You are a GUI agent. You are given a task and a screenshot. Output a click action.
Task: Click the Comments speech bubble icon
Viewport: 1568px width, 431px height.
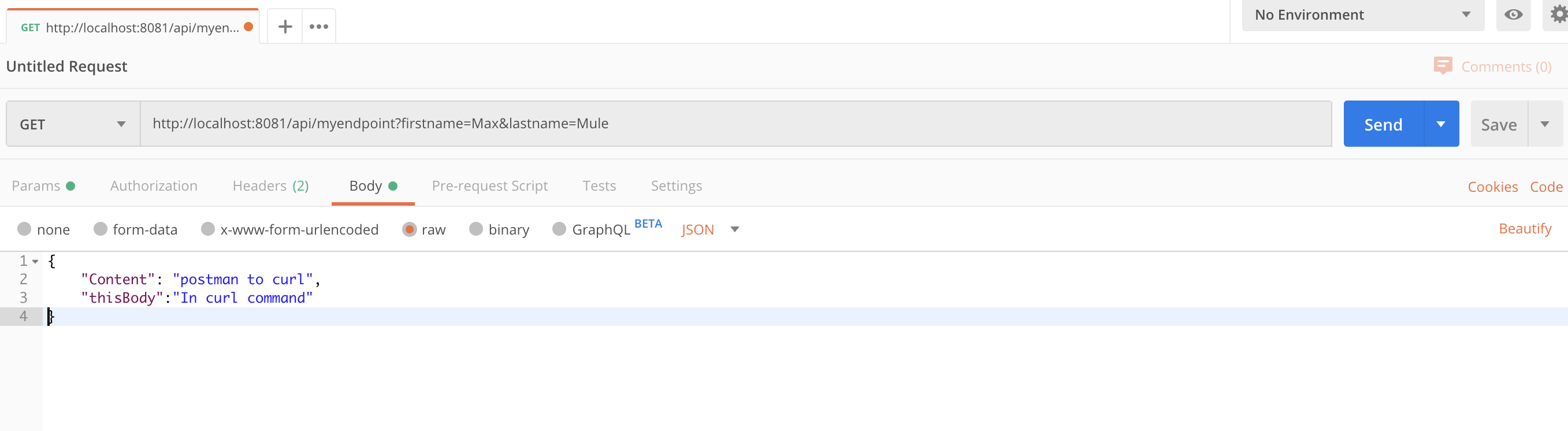1442,66
